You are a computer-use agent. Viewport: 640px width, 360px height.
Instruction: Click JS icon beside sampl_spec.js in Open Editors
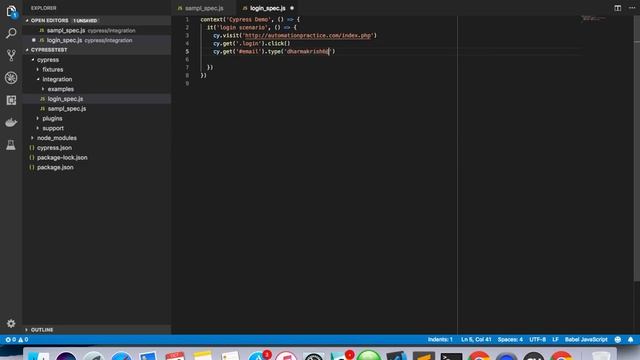(42, 31)
